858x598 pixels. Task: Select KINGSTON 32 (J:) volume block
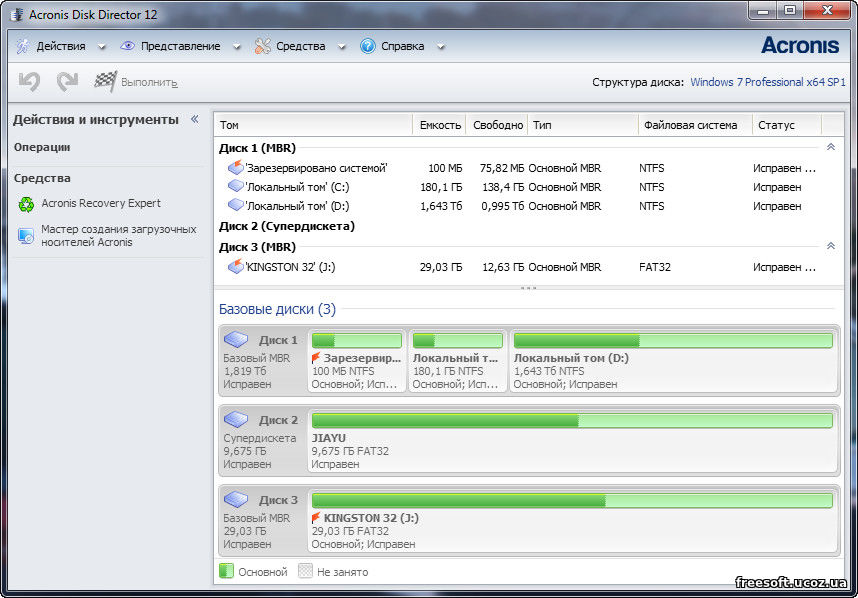click(572, 520)
